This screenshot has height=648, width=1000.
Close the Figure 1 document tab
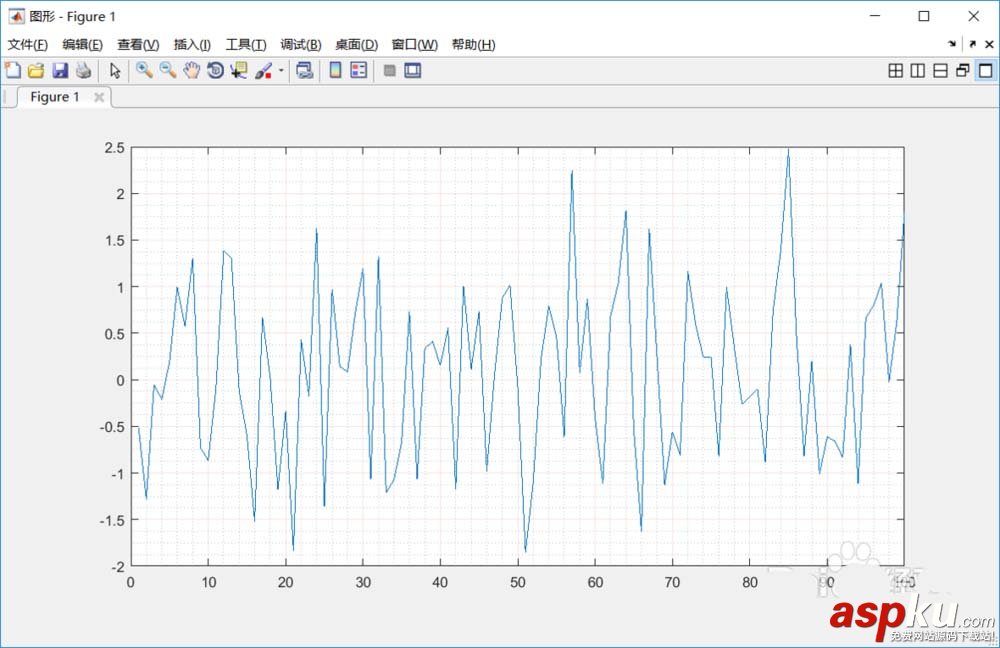(99, 97)
